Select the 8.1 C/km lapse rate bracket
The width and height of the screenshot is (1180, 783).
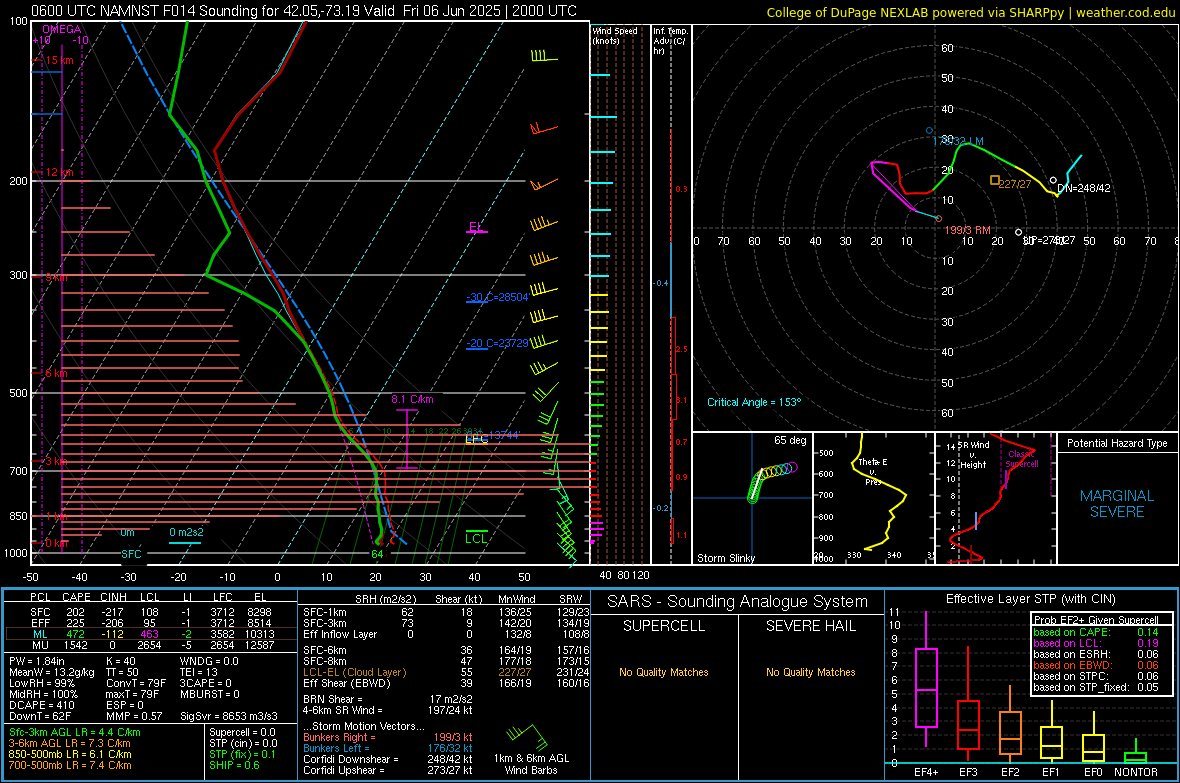[x=407, y=439]
